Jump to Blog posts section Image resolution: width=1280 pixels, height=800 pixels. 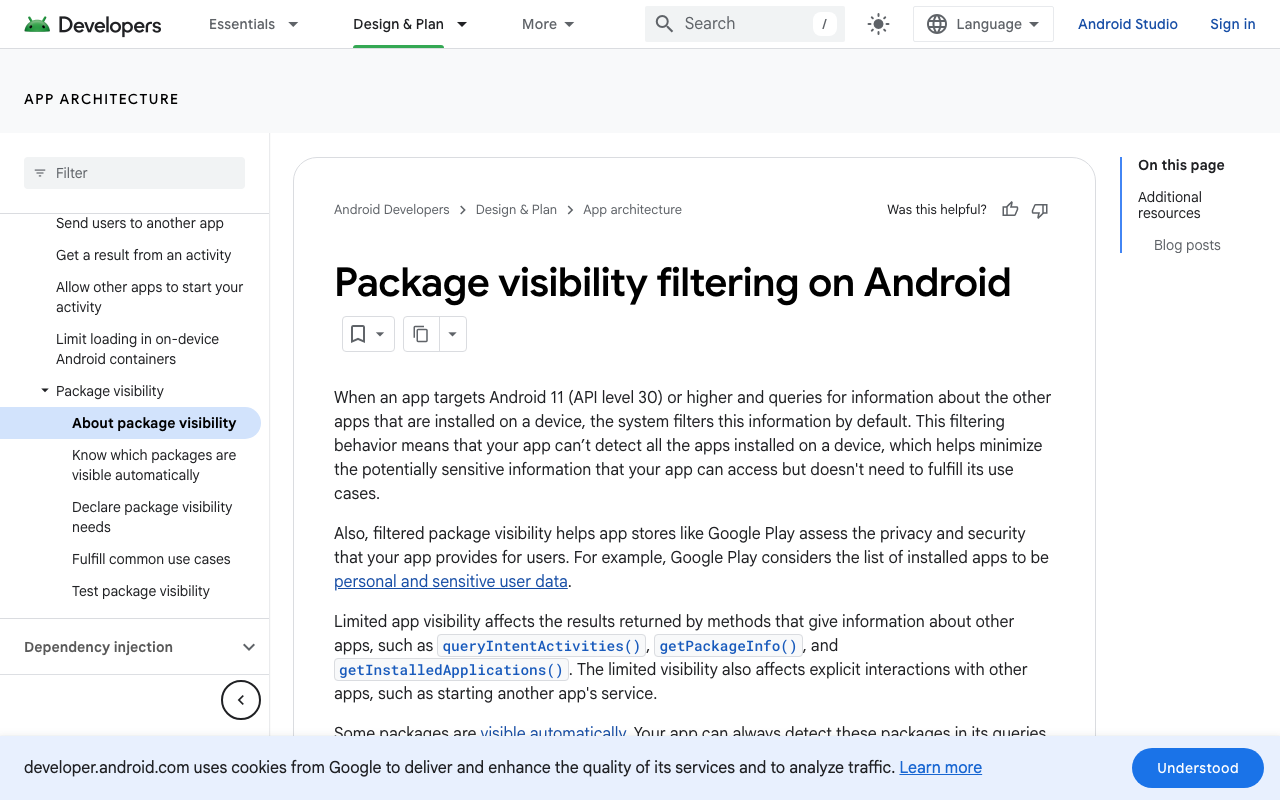[x=1187, y=245]
